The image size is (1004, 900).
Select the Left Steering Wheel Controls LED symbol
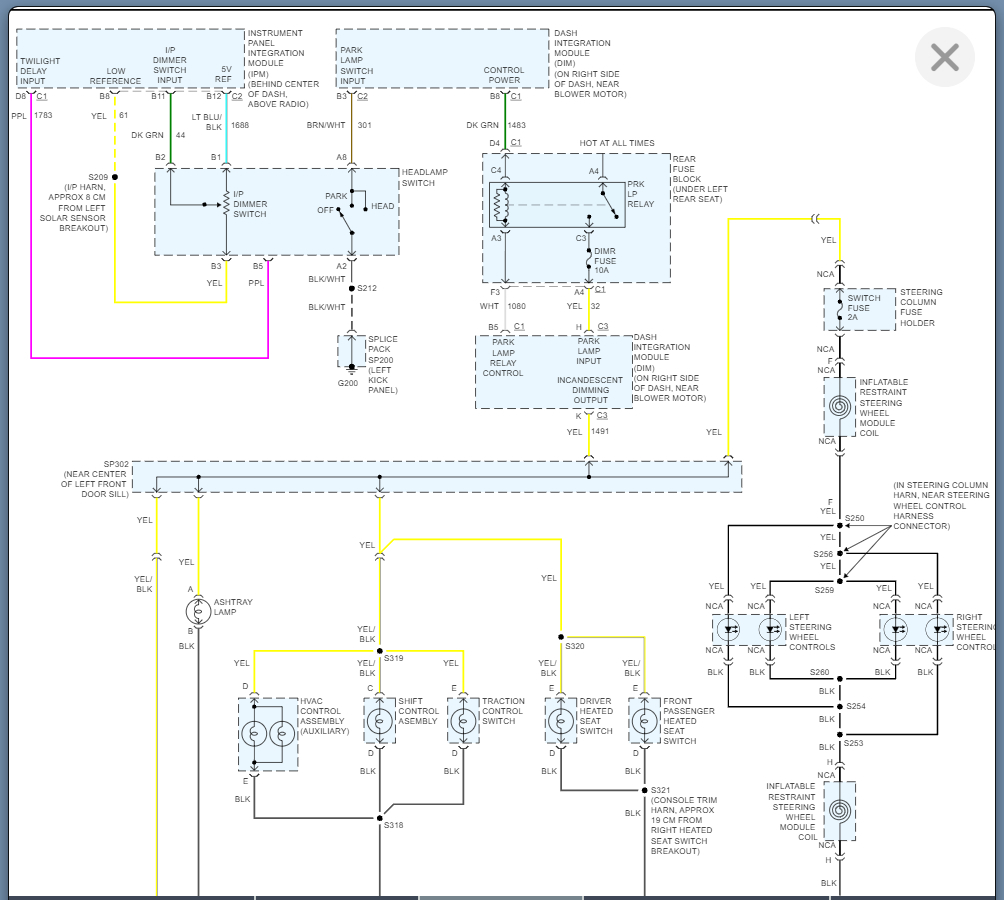pyautogui.click(x=748, y=629)
